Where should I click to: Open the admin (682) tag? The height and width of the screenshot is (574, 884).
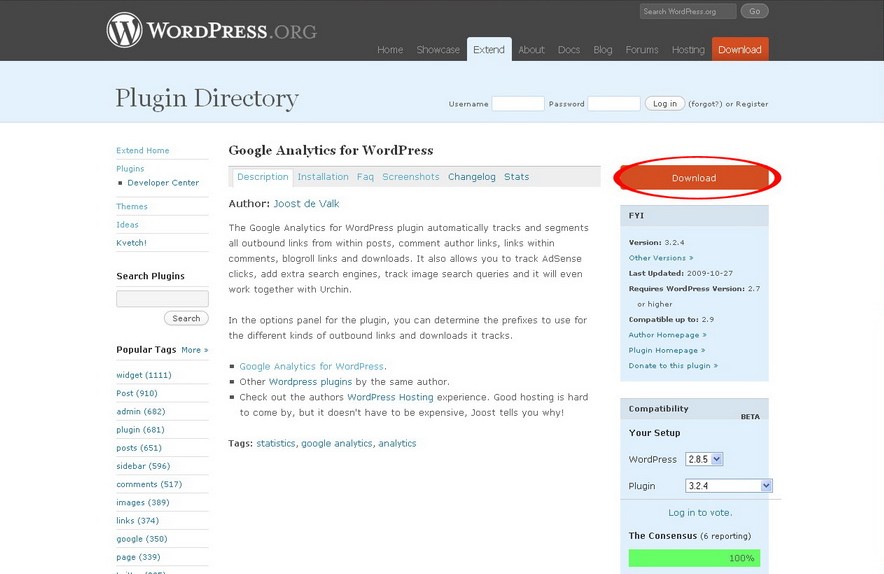[141, 412]
